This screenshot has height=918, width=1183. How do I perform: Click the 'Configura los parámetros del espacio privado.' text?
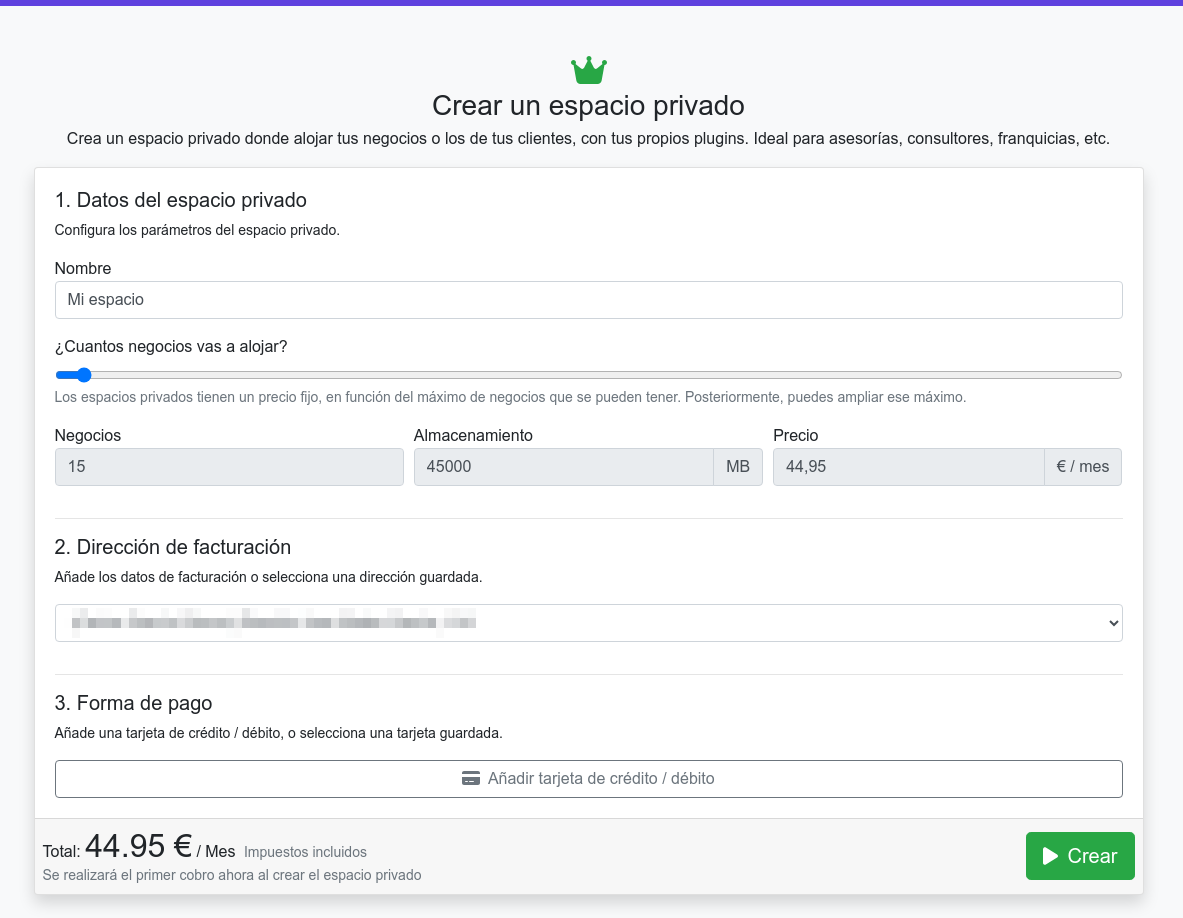click(197, 230)
